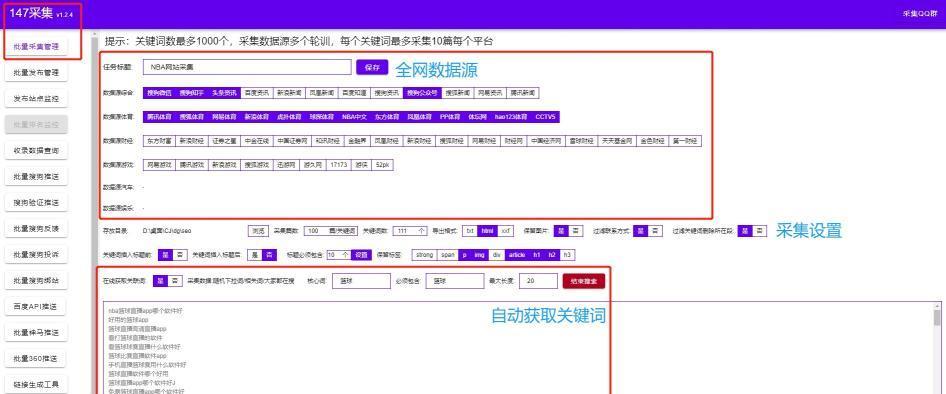Image resolution: width=946 pixels, height=394 pixels.
Task: Enable the 新浪新闻 data source
Action: point(289,93)
